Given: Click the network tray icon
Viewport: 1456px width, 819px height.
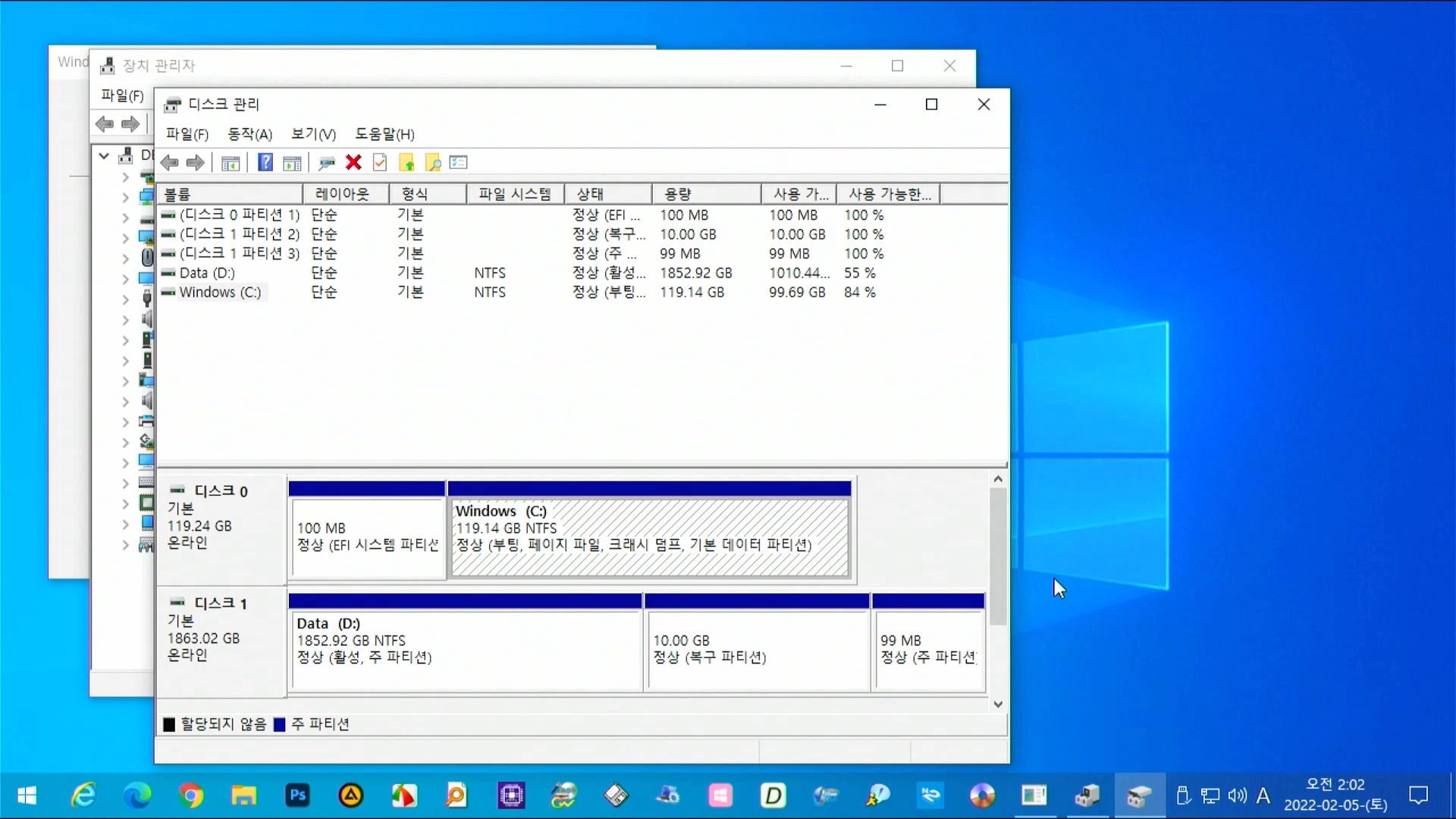Looking at the screenshot, I should pyautogui.click(x=1210, y=795).
